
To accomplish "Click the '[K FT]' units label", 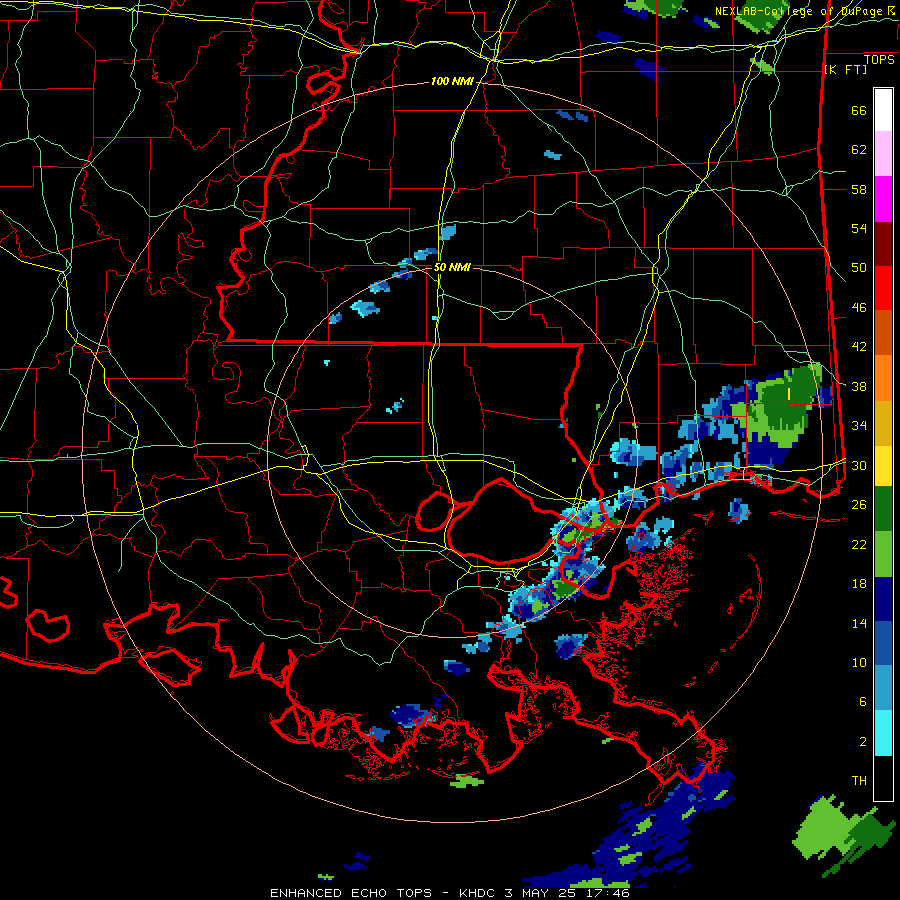I will tap(845, 70).
